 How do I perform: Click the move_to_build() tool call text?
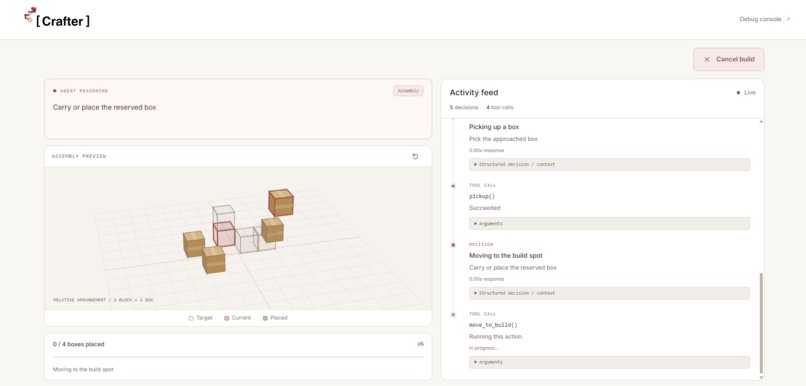493,325
